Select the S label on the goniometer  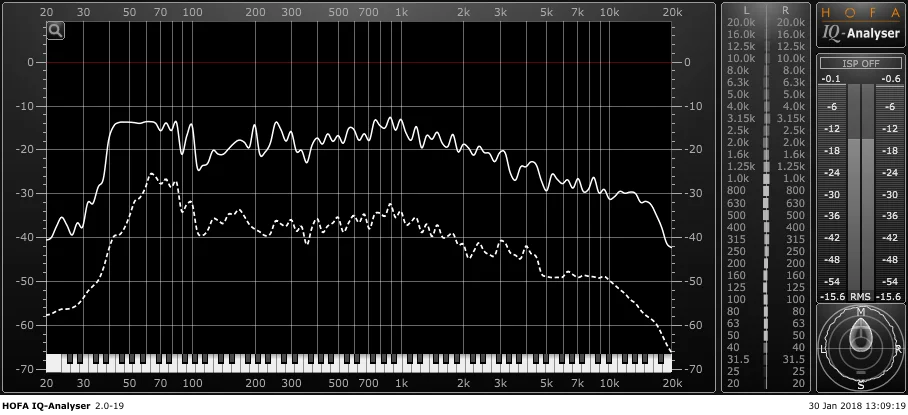click(861, 385)
